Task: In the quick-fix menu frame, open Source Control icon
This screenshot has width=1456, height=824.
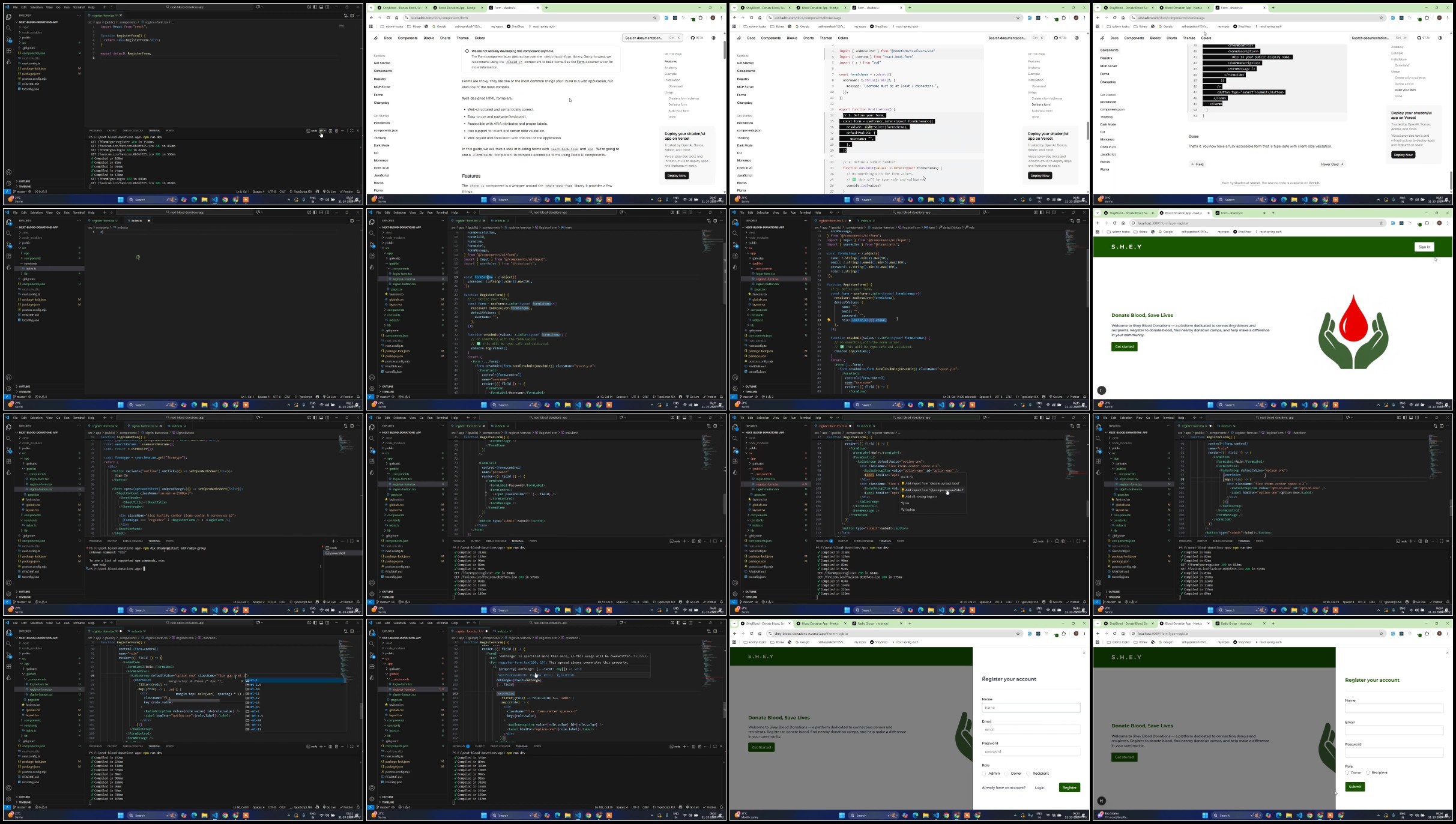Action: (735, 450)
